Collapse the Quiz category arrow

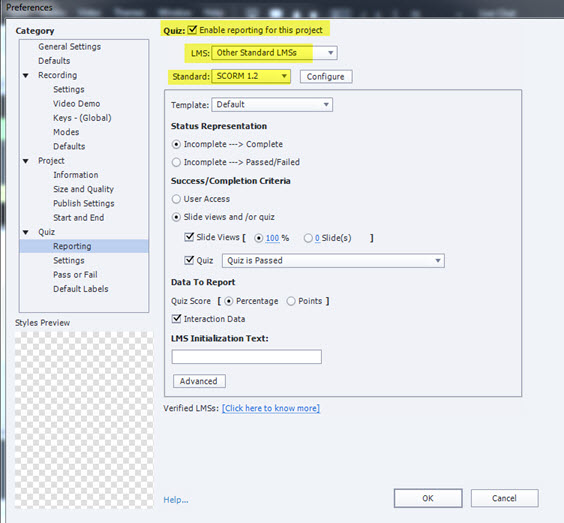(26, 232)
